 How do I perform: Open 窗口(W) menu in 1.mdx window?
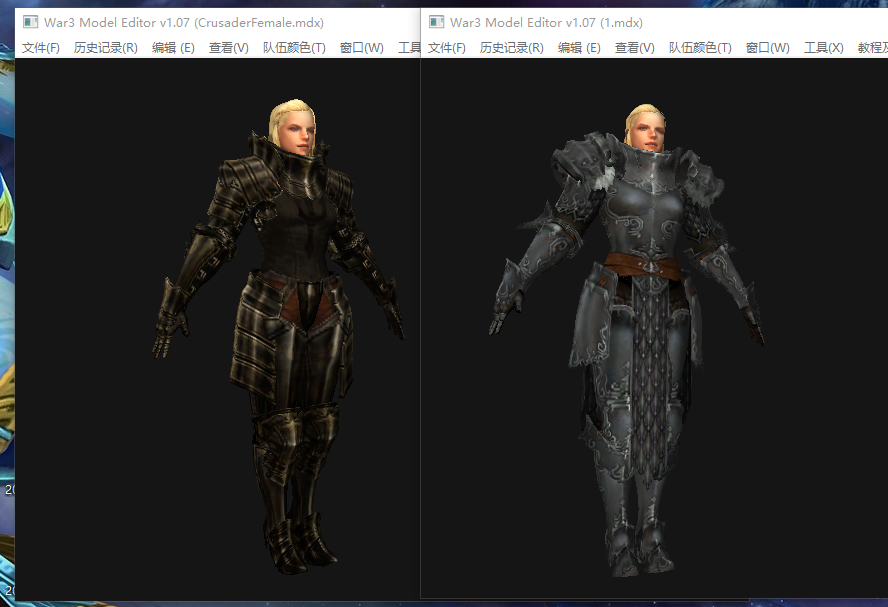pyautogui.click(x=767, y=48)
